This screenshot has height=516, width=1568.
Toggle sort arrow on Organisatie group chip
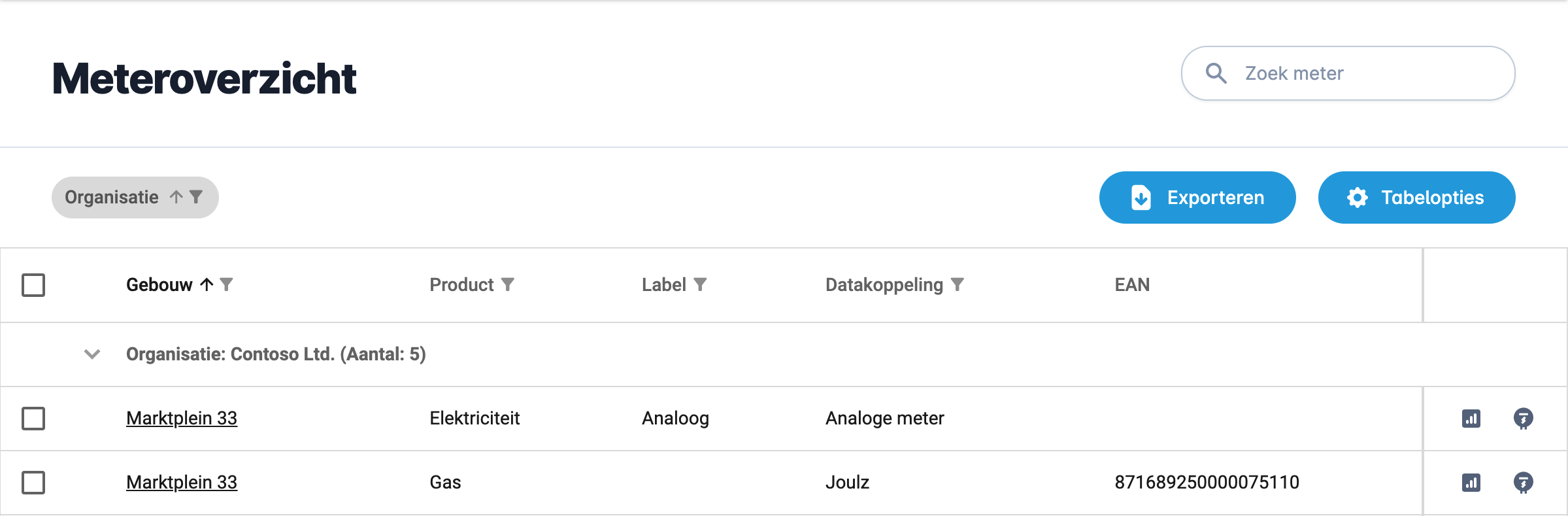pos(176,197)
